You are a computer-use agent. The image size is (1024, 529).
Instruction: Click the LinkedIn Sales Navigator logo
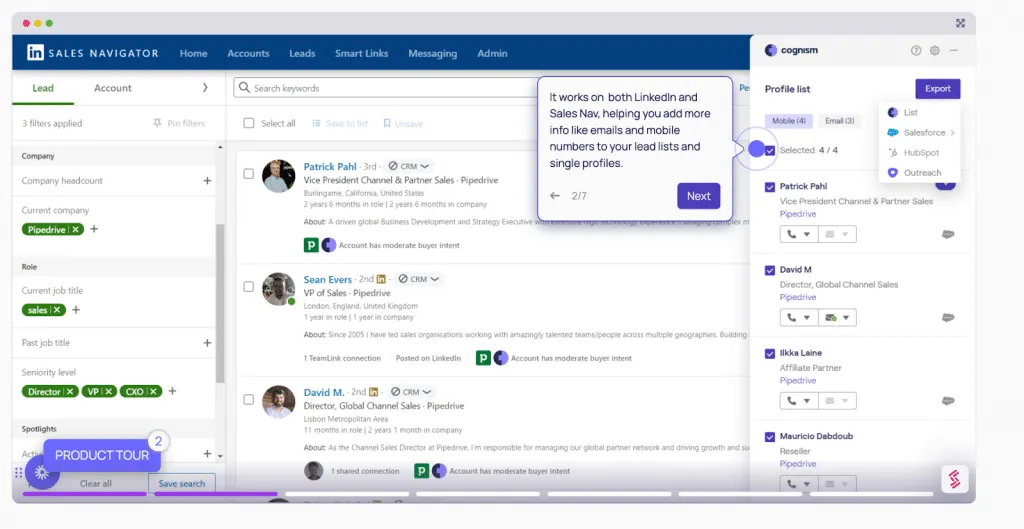[93, 53]
